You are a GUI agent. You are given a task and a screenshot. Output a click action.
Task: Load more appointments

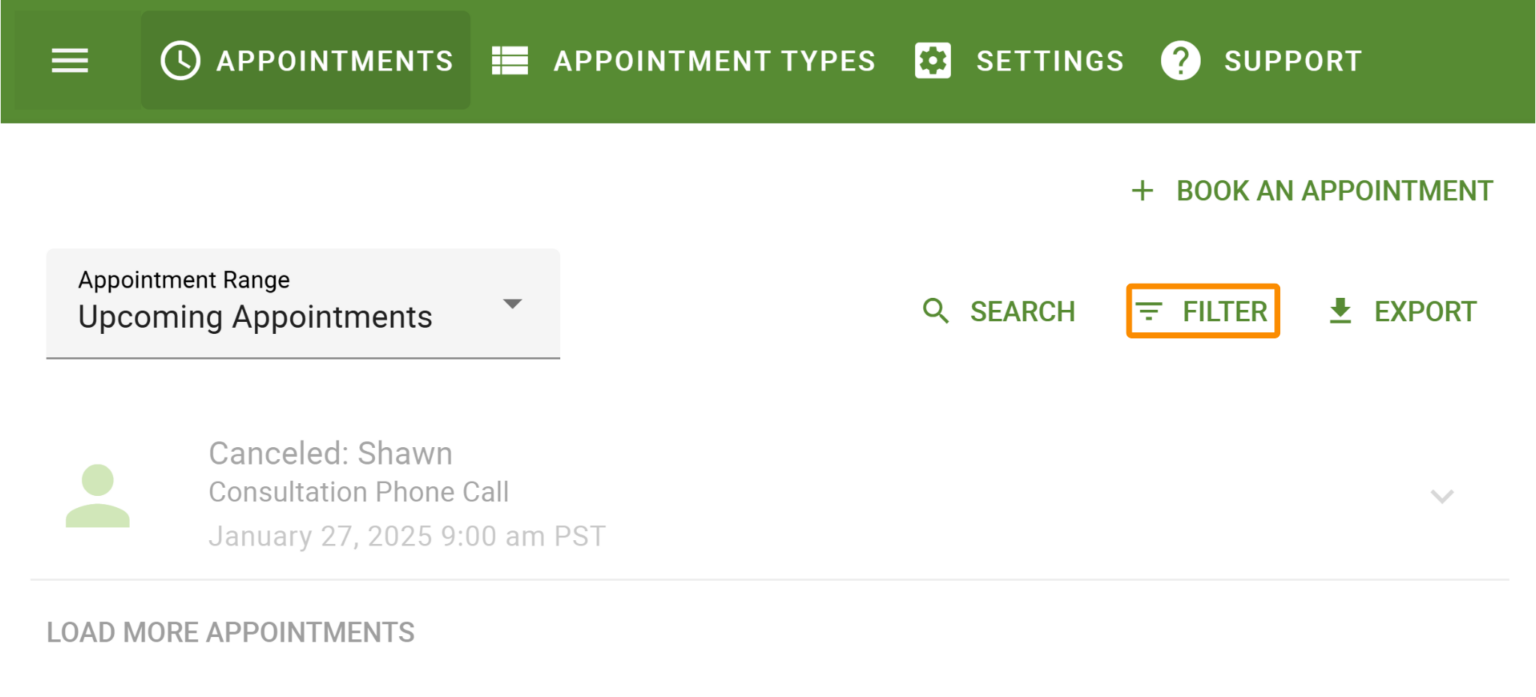click(x=230, y=631)
